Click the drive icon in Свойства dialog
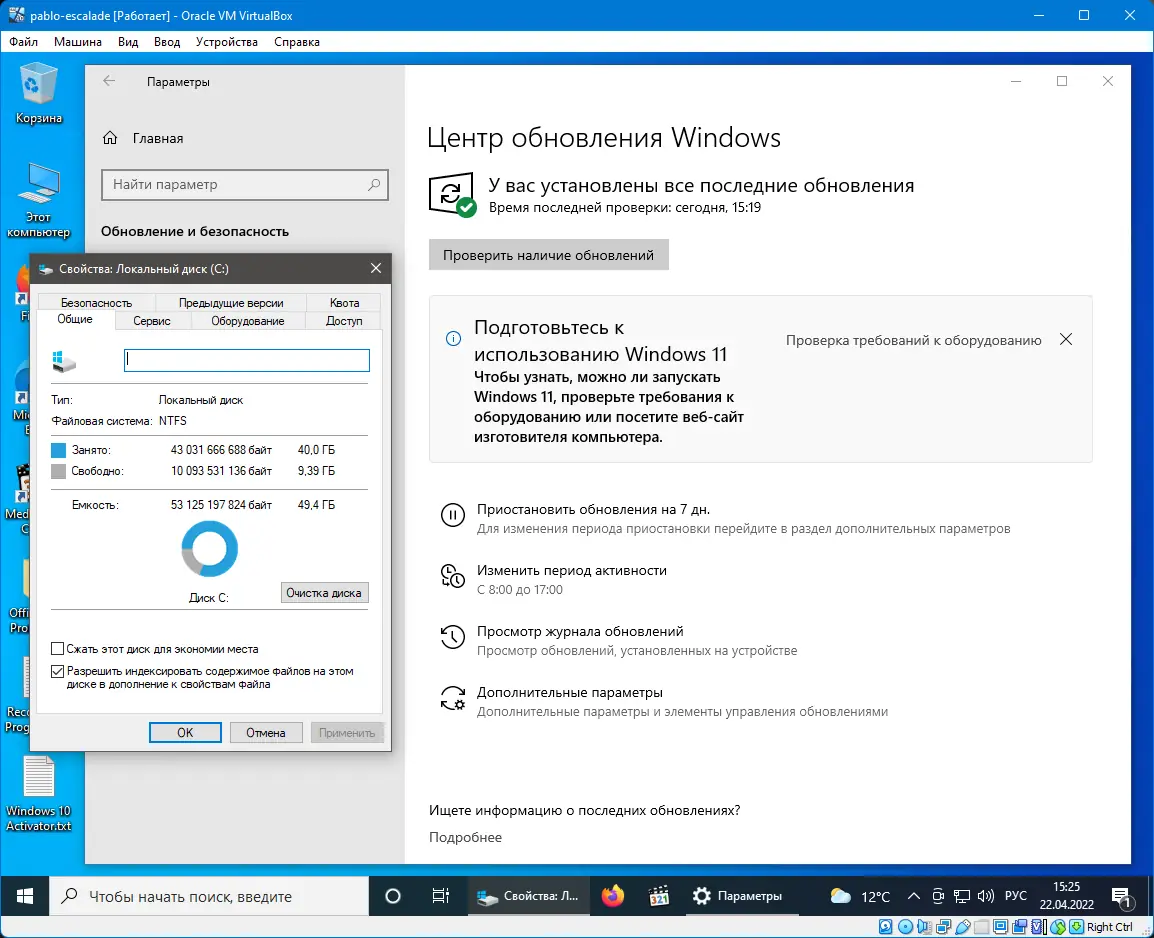Image resolution: width=1154 pixels, height=938 pixels. (64, 362)
